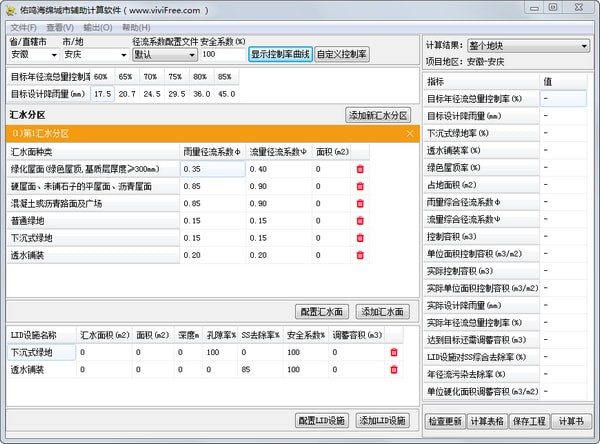The height and width of the screenshot is (444, 600).
Task: Click the 检查更新 button
Action: [445, 421]
